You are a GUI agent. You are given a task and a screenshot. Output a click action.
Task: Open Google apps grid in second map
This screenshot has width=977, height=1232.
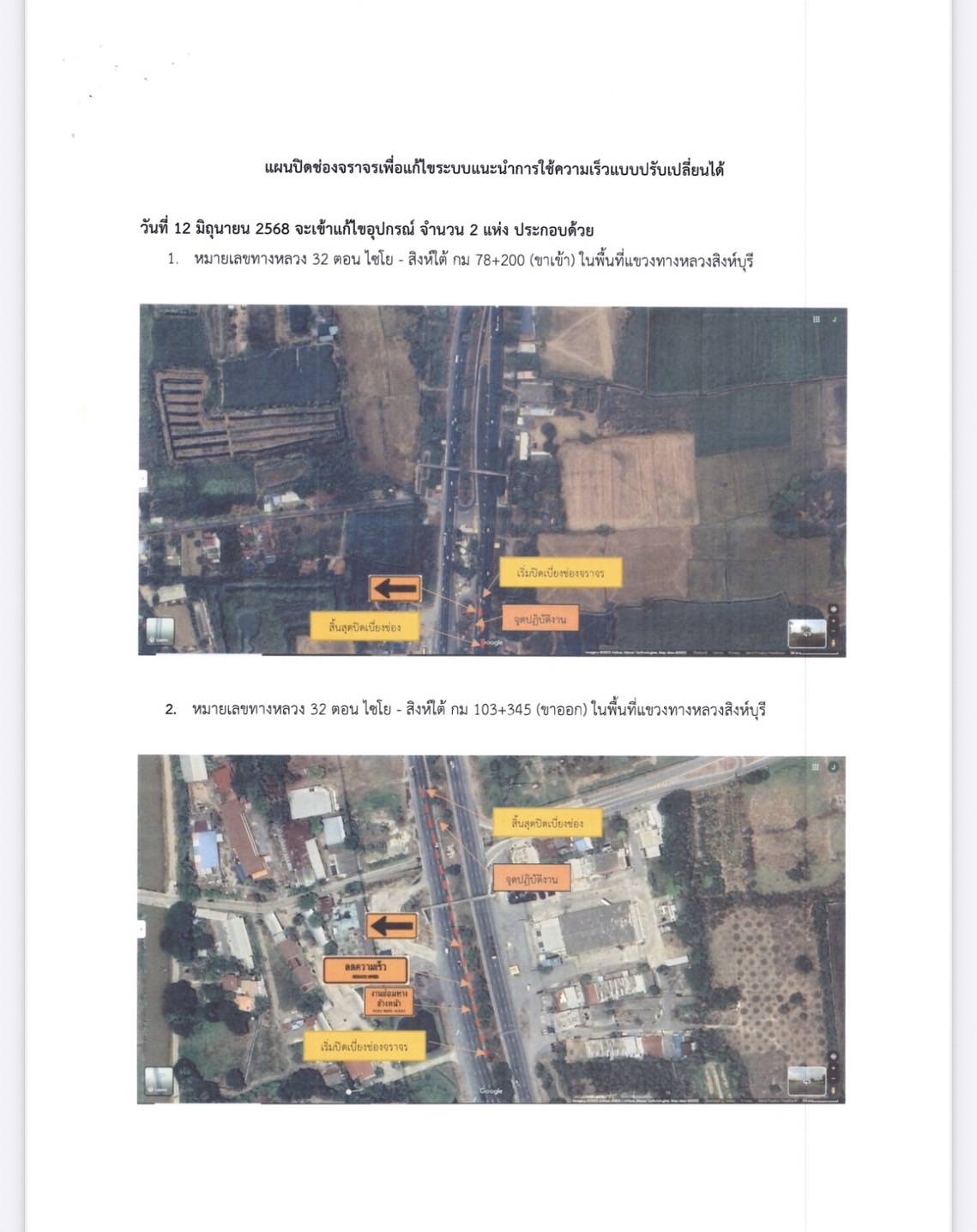pos(815,766)
